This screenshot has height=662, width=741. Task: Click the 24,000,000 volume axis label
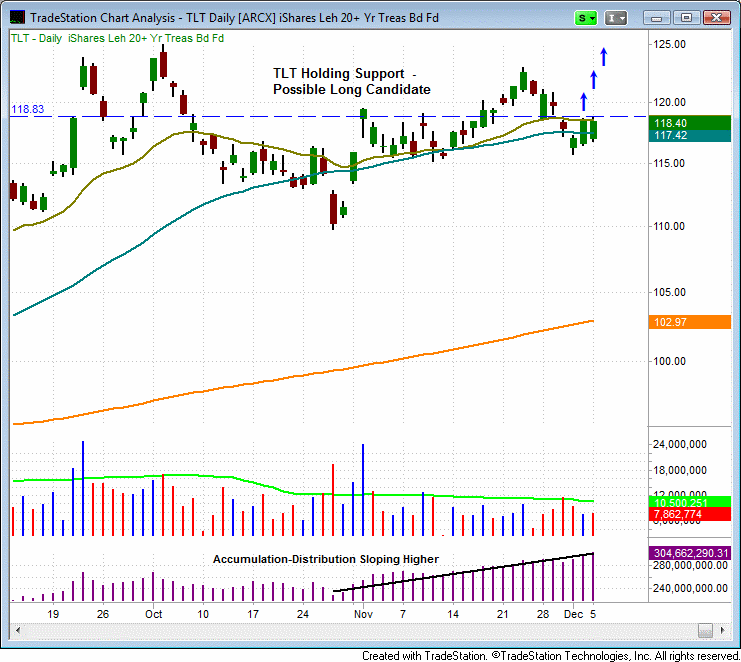680,444
